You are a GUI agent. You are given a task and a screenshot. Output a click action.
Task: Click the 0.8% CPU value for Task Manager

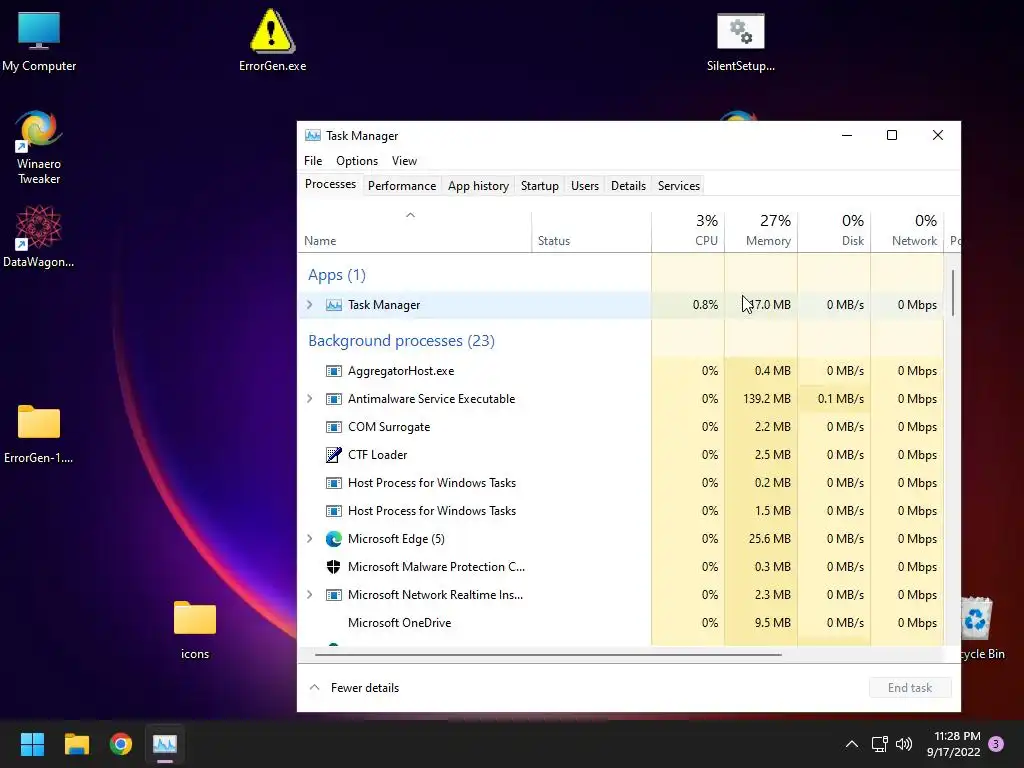click(x=688, y=305)
